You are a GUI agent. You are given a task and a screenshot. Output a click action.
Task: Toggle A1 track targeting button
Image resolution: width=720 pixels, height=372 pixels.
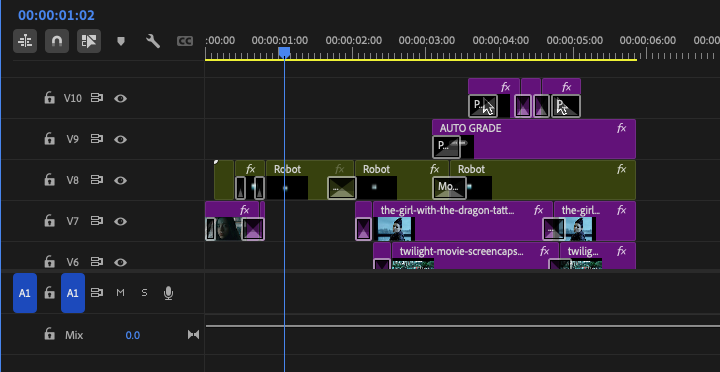(x=73, y=293)
